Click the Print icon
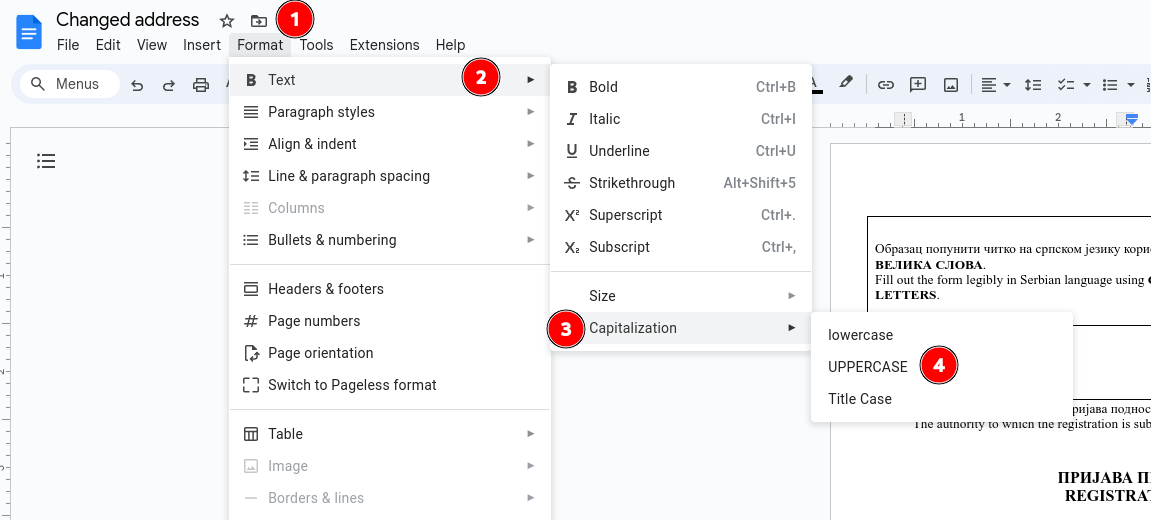Screen dimensions: 1151x520 tap(201, 85)
